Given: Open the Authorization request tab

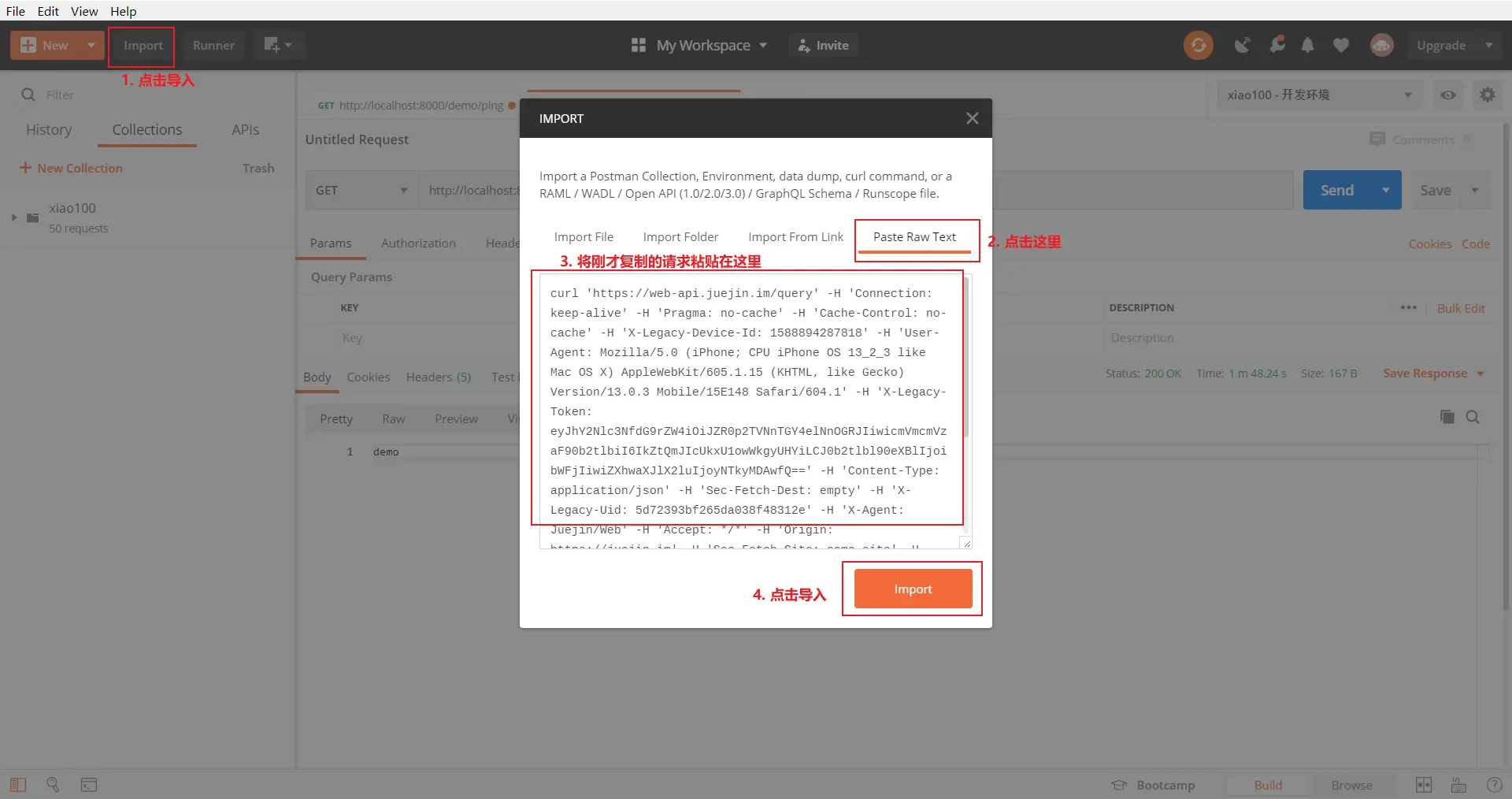Looking at the screenshot, I should pyautogui.click(x=418, y=243).
